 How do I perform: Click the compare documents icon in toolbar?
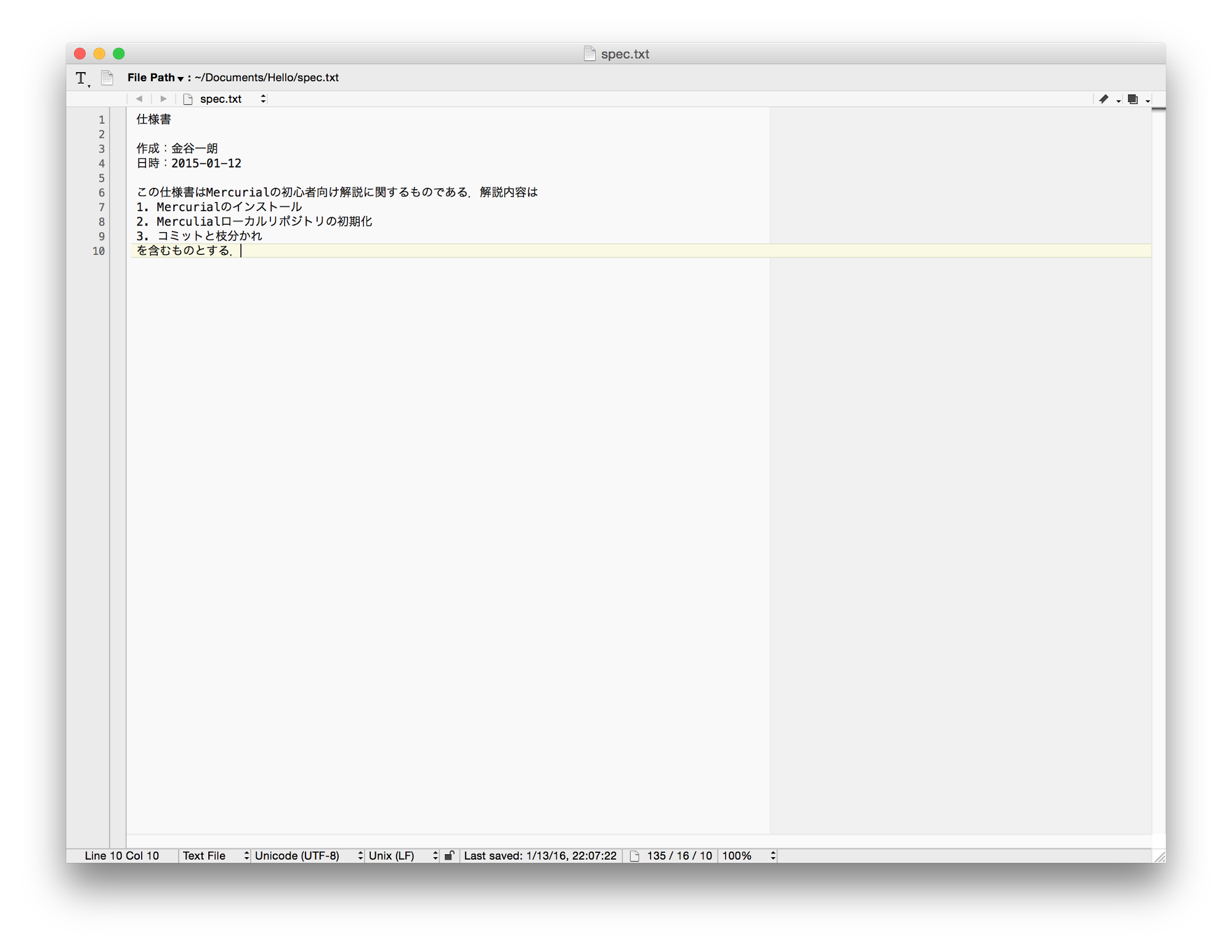coord(1134,99)
